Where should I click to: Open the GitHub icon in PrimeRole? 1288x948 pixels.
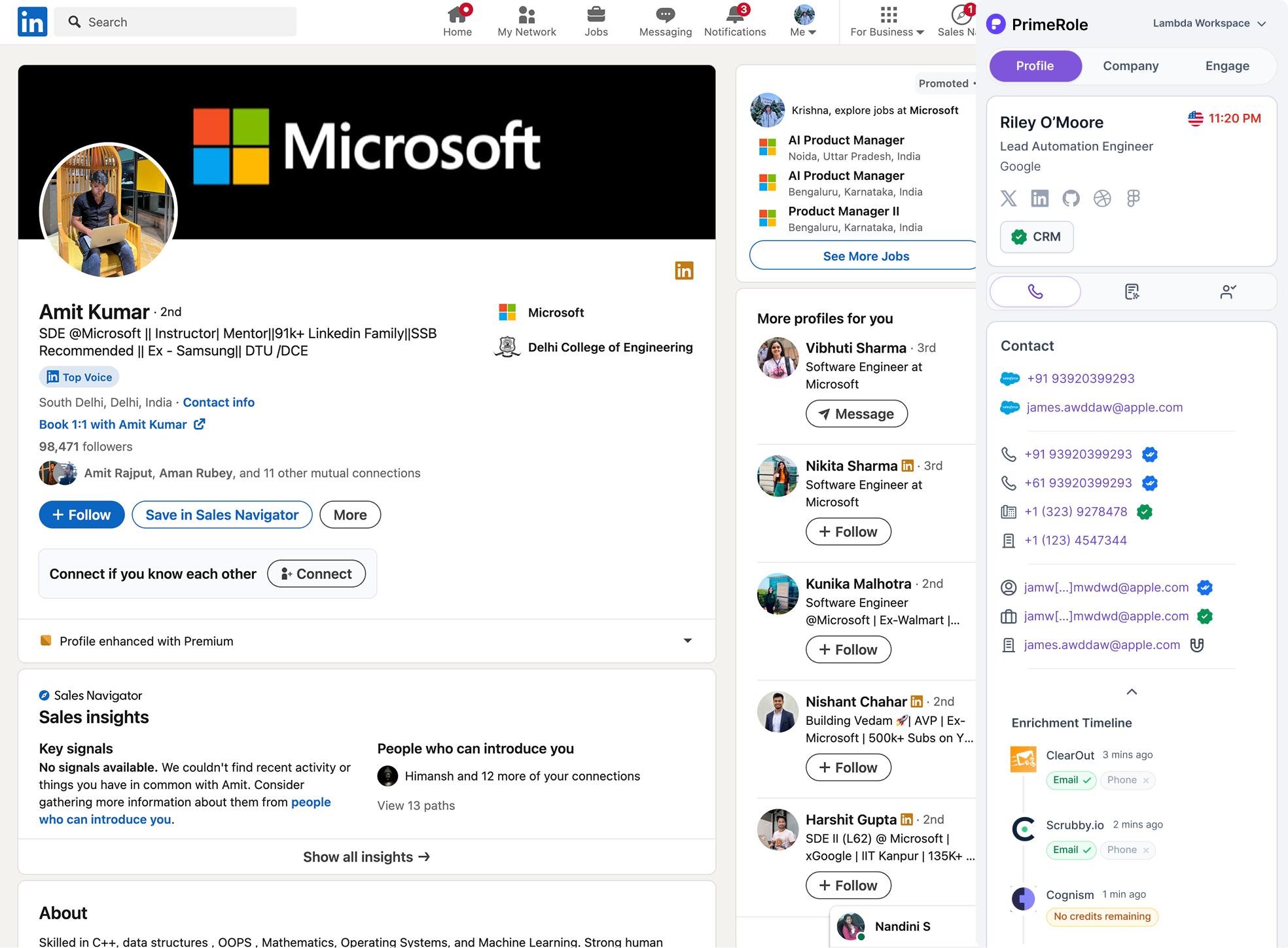1071,198
